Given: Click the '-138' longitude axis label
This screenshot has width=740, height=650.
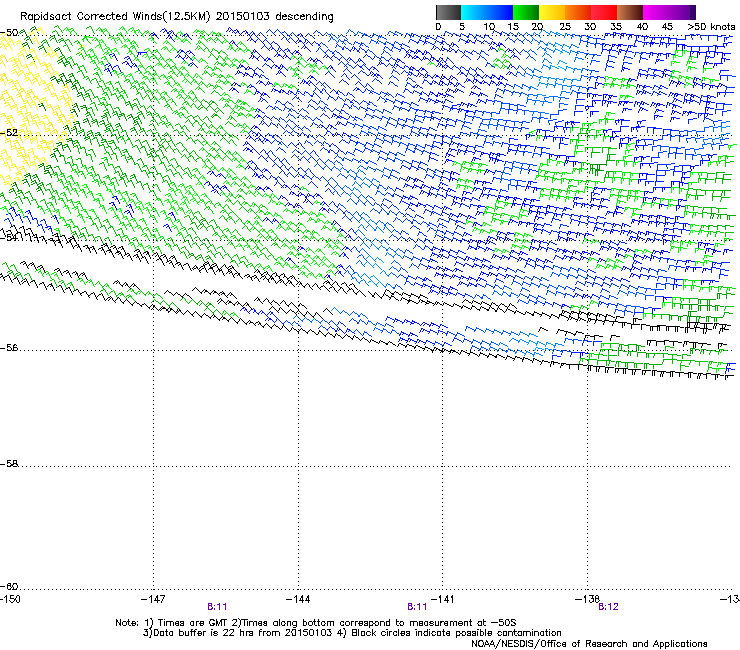Looking at the screenshot, I should click(x=588, y=599).
